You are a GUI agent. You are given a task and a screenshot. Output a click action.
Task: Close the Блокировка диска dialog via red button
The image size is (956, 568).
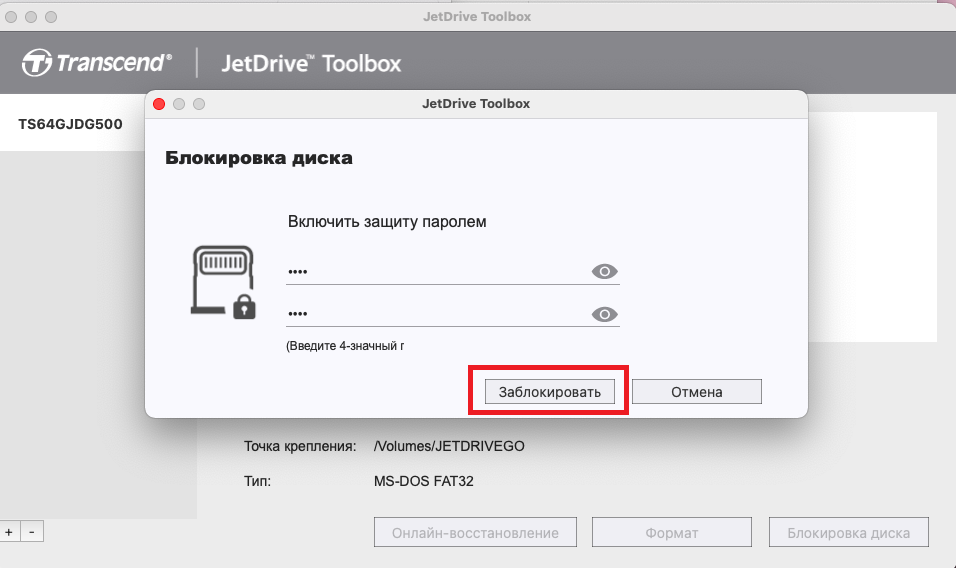point(159,104)
